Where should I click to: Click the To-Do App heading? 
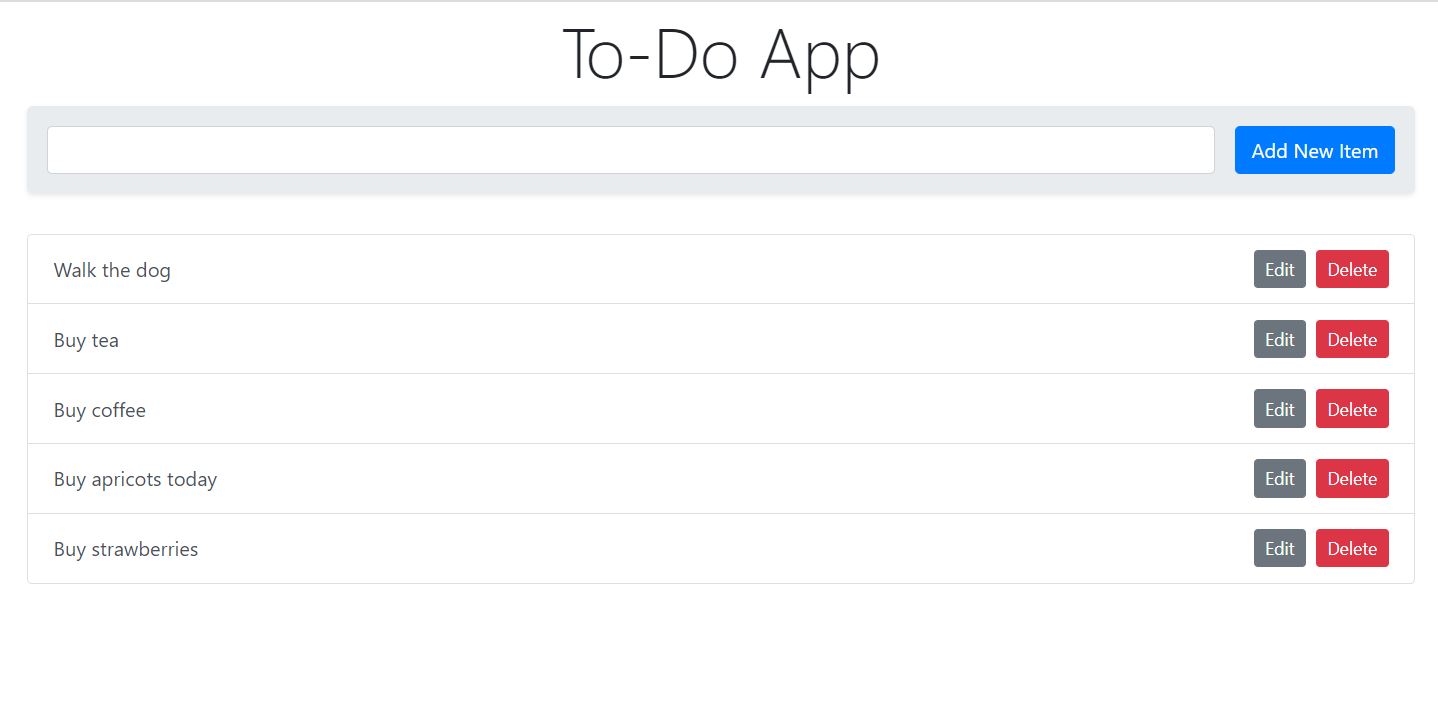tap(720, 55)
